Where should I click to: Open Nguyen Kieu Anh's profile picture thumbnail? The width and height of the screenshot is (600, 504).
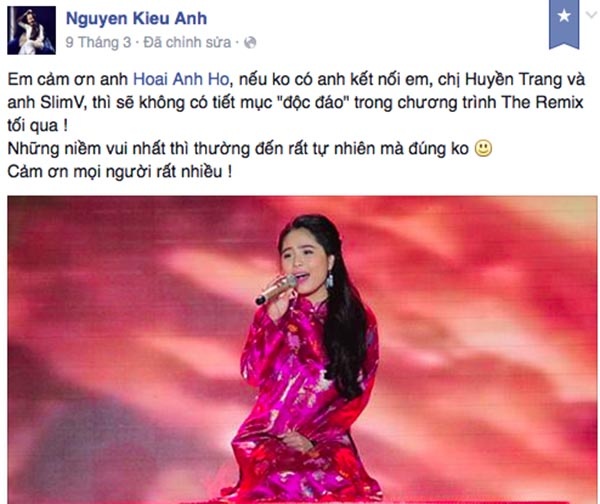pos(31,30)
